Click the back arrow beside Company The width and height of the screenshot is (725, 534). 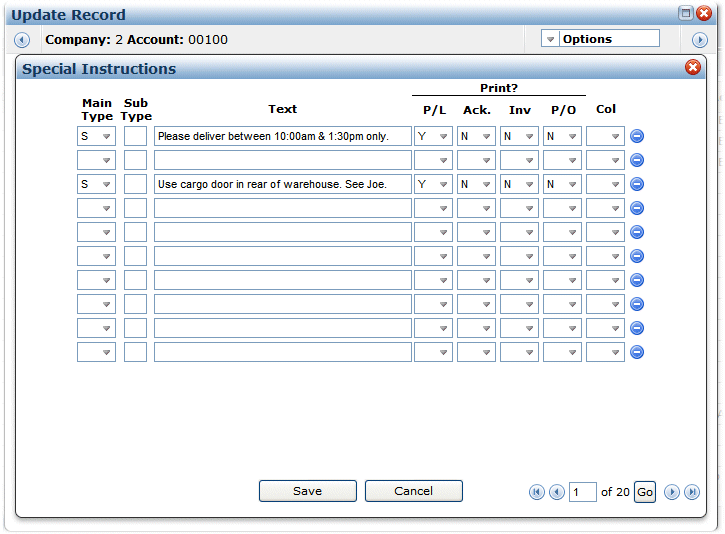pyautogui.click(x=22, y=40)
